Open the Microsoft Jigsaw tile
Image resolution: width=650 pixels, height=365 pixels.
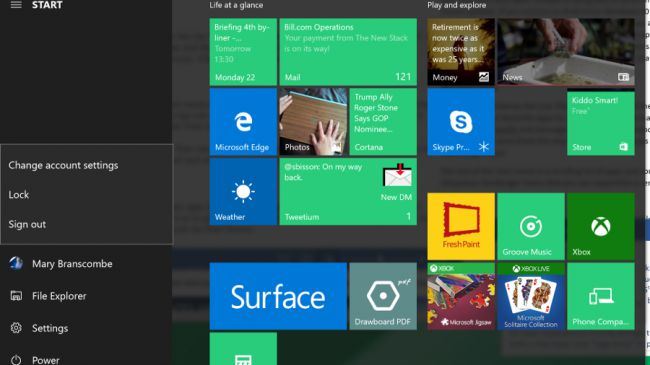click(x=461, y=296)
